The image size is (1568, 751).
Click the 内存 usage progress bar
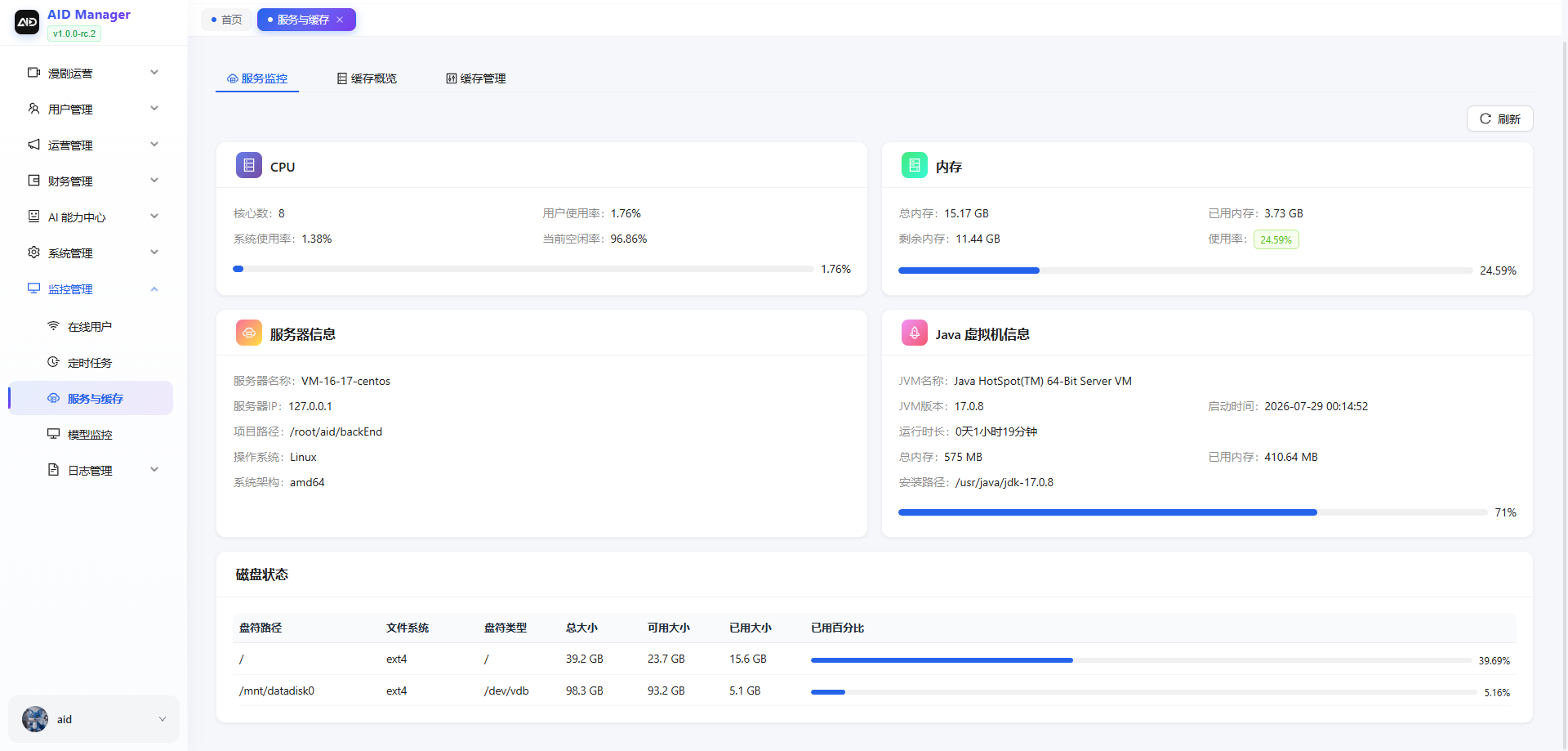point(1186,270)
